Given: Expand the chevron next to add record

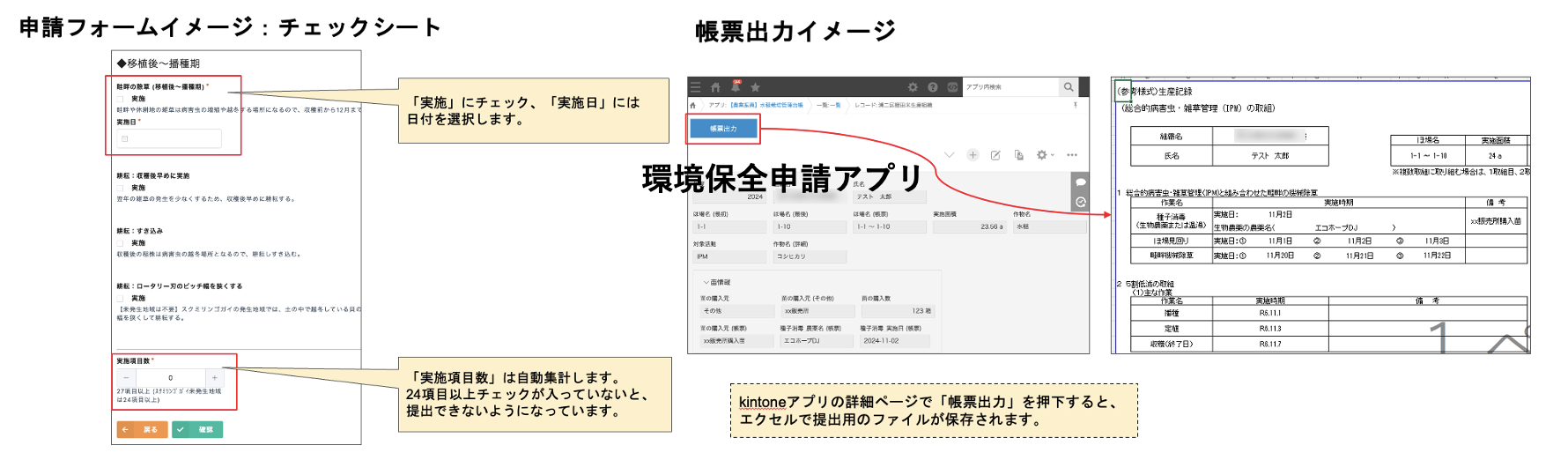Looking at the screenshot, I should click(949, 155).
